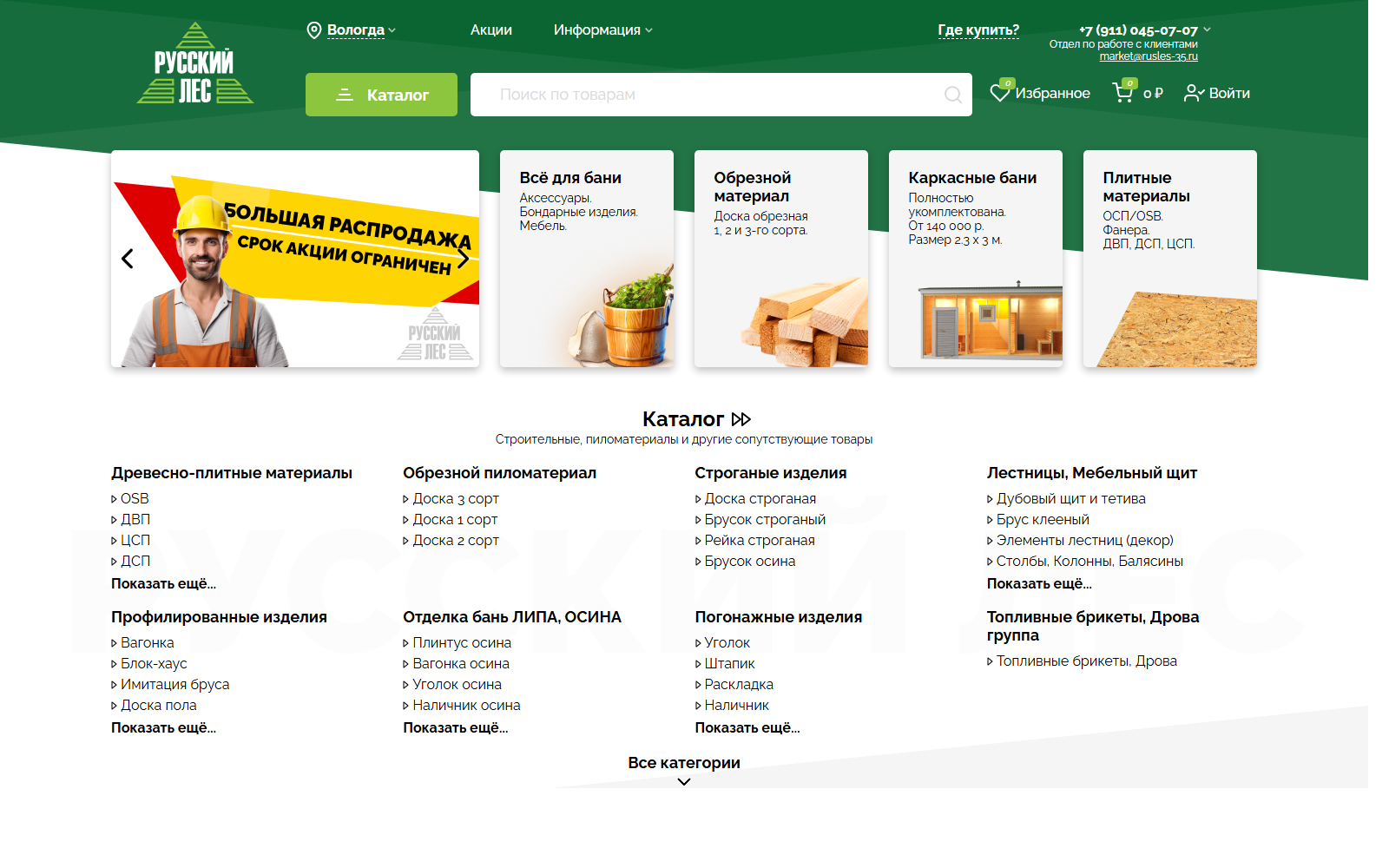Open the Обрезной материал card
This screenshot has height=868, width=1389.
[x=781, y=259]
